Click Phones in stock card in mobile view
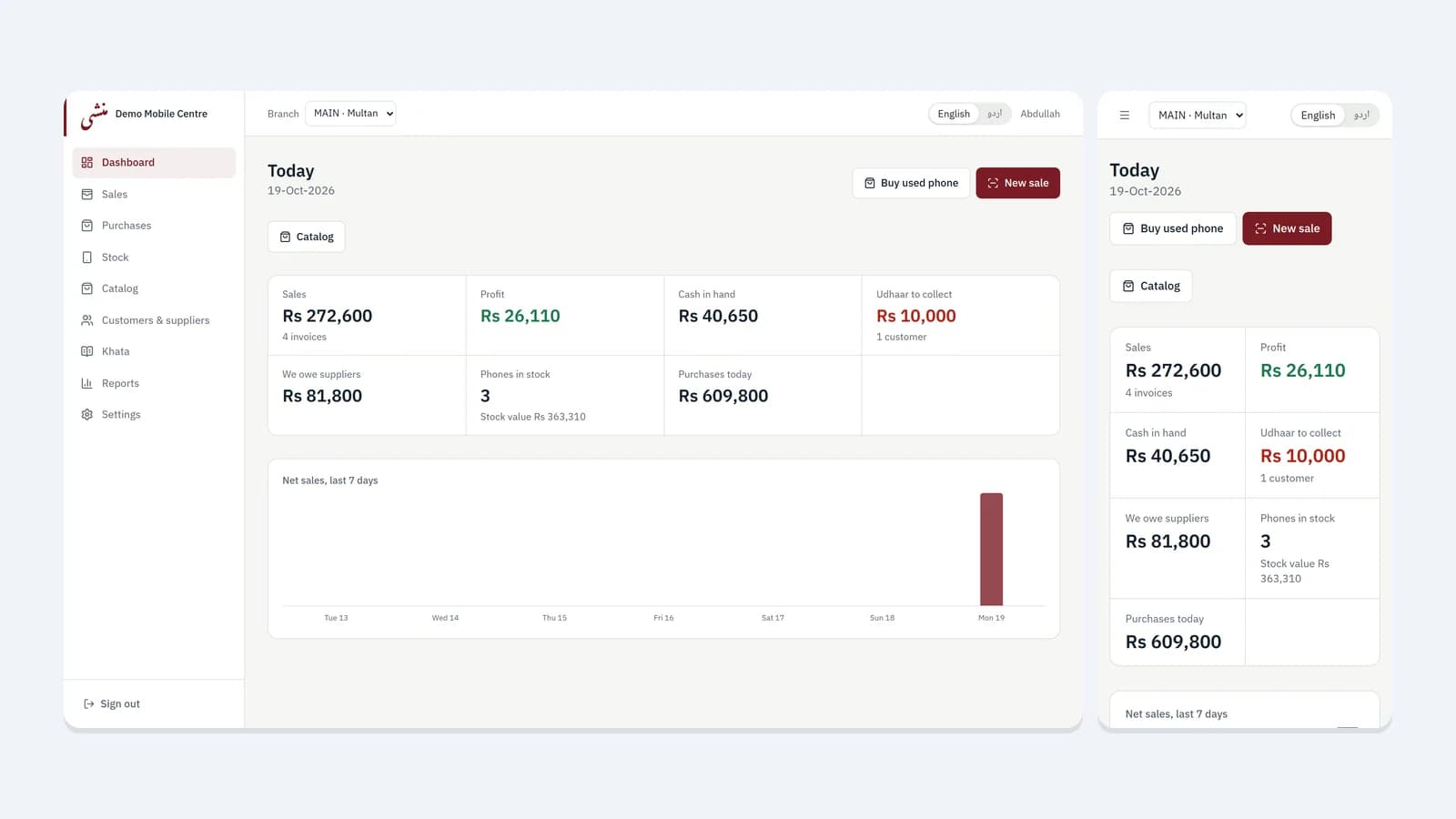This screenshot has height=819, width=1456. 1312,548
